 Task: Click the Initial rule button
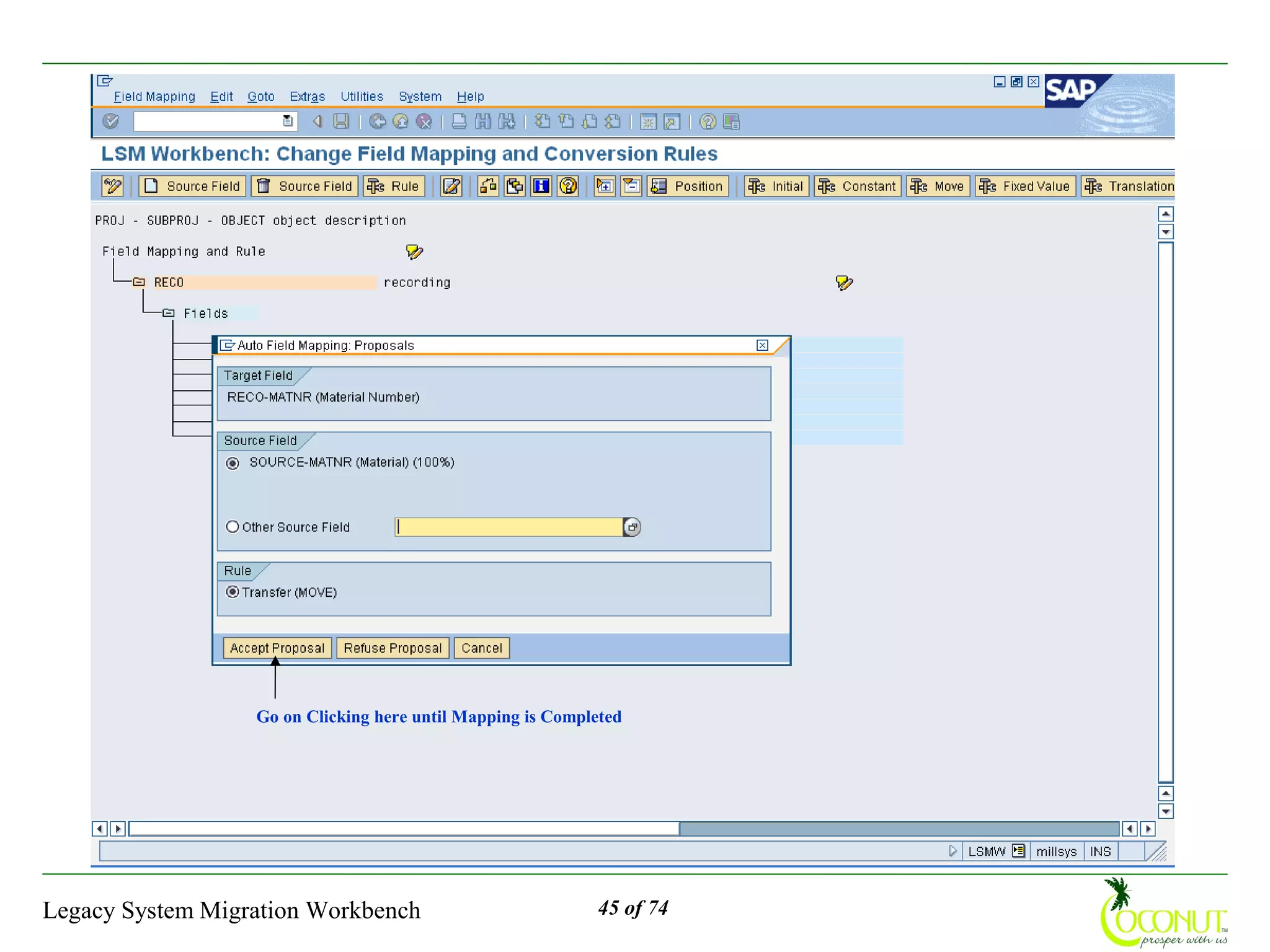(776, 186)
